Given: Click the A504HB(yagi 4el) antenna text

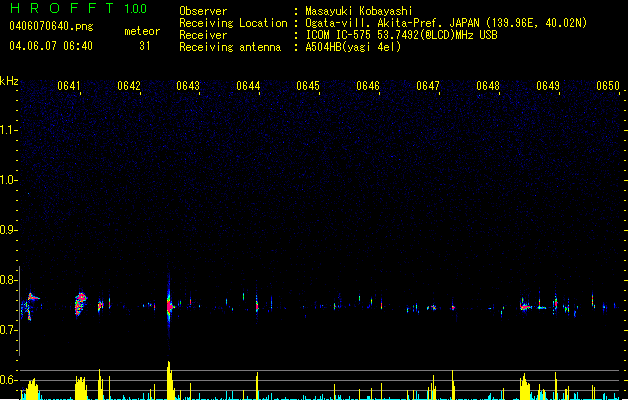Looking at the screenshot, I should pyautogui.click(x=353, y=47).
